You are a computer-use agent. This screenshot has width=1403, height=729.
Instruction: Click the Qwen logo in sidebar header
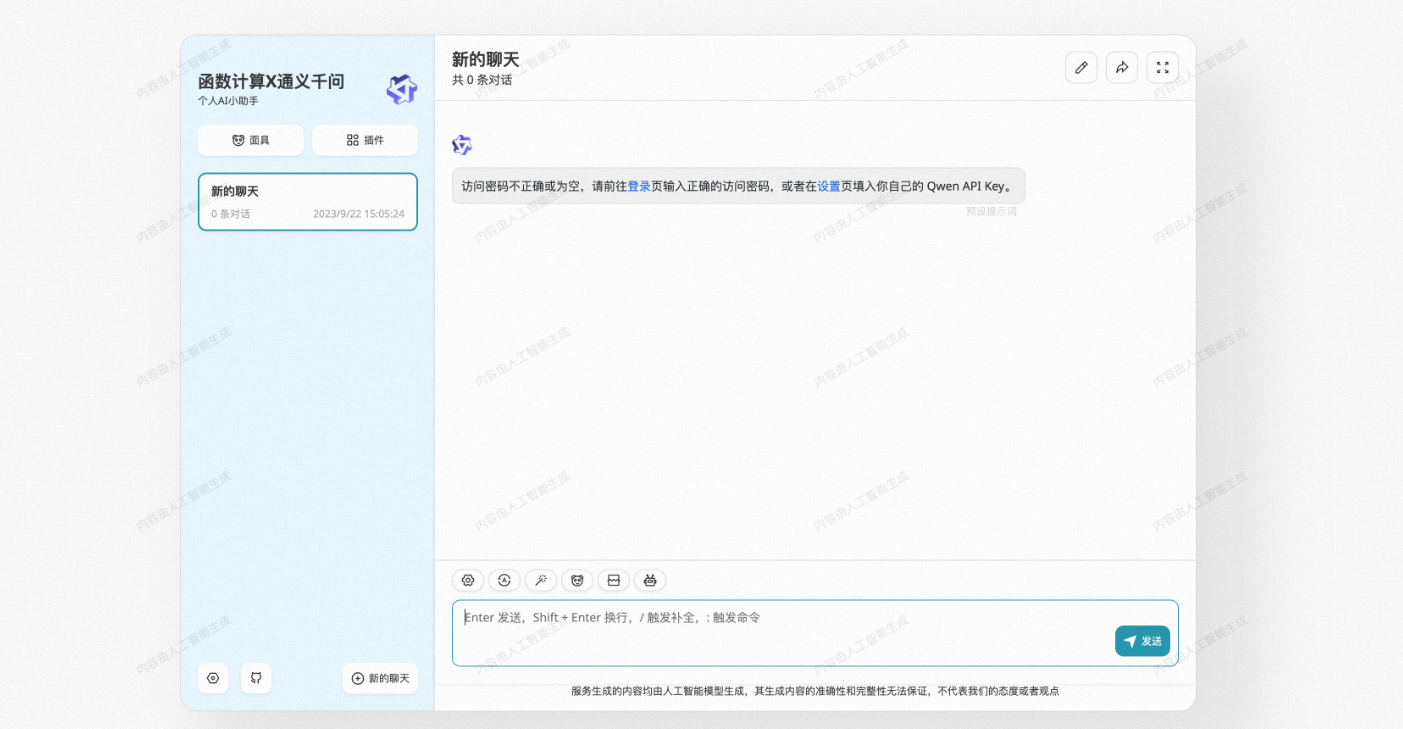402,89
